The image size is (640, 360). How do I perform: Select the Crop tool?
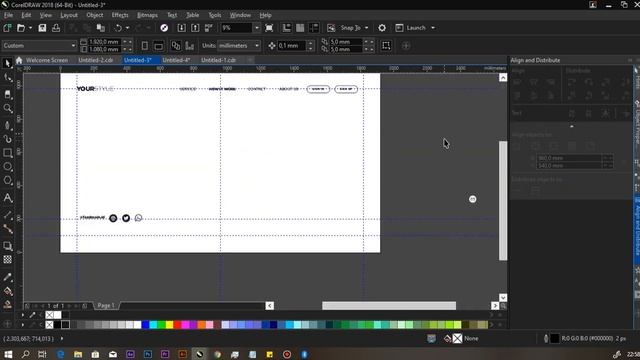7,94
